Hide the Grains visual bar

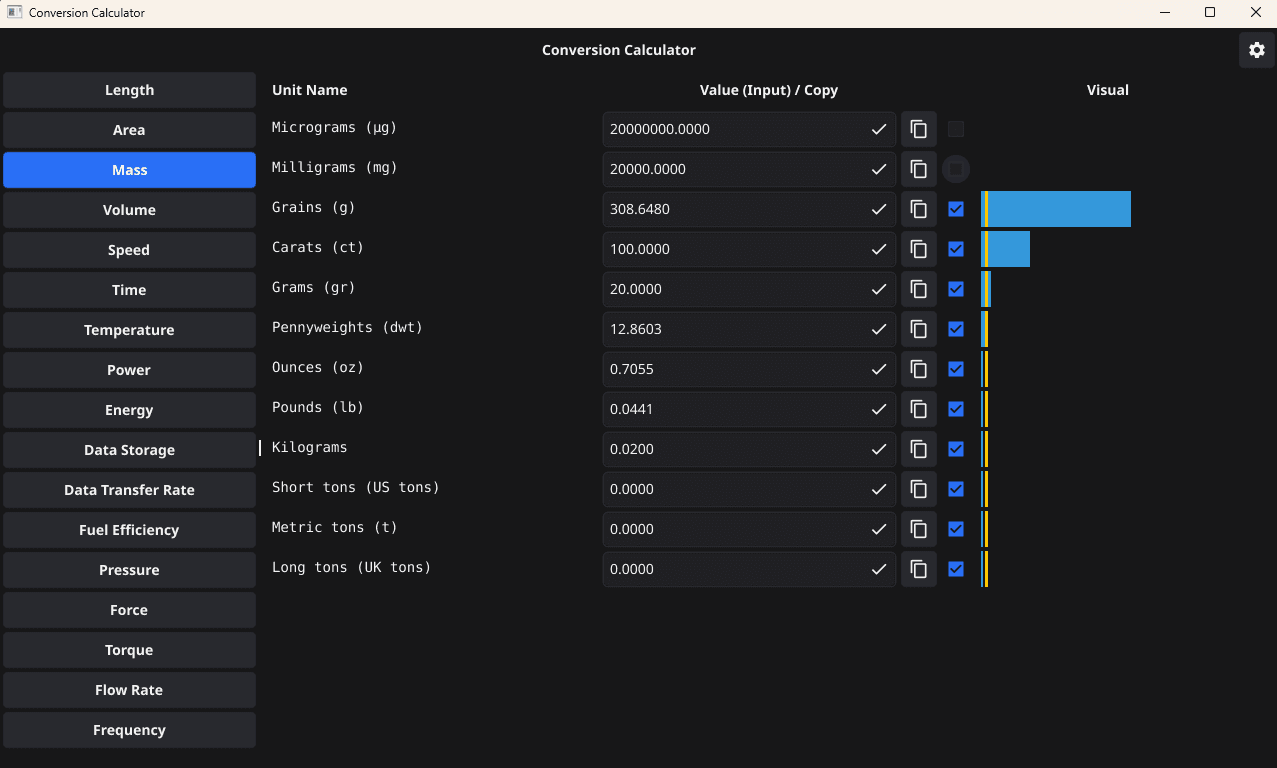click(956, 209)
